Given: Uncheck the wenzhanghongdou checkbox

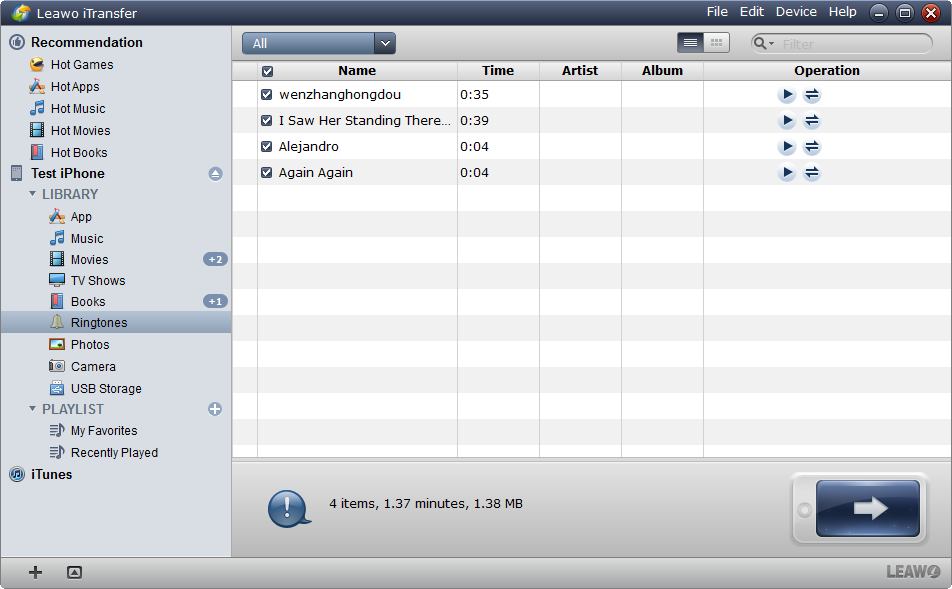Looking at the screenshot, I should [x=266, y=95].
